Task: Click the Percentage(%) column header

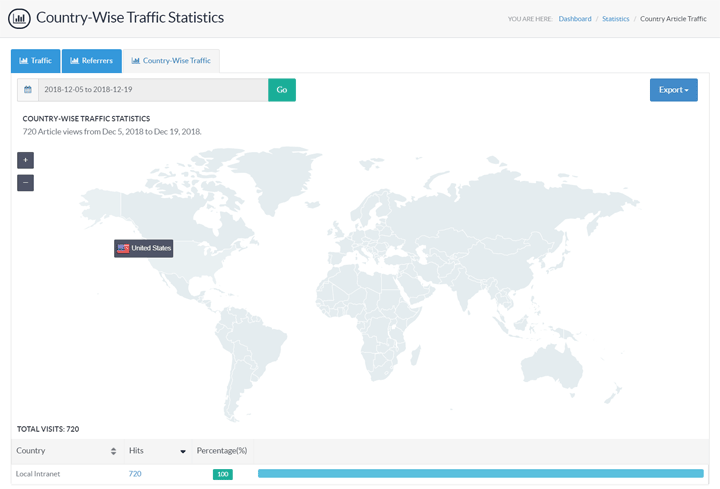Action: [222, 451]
